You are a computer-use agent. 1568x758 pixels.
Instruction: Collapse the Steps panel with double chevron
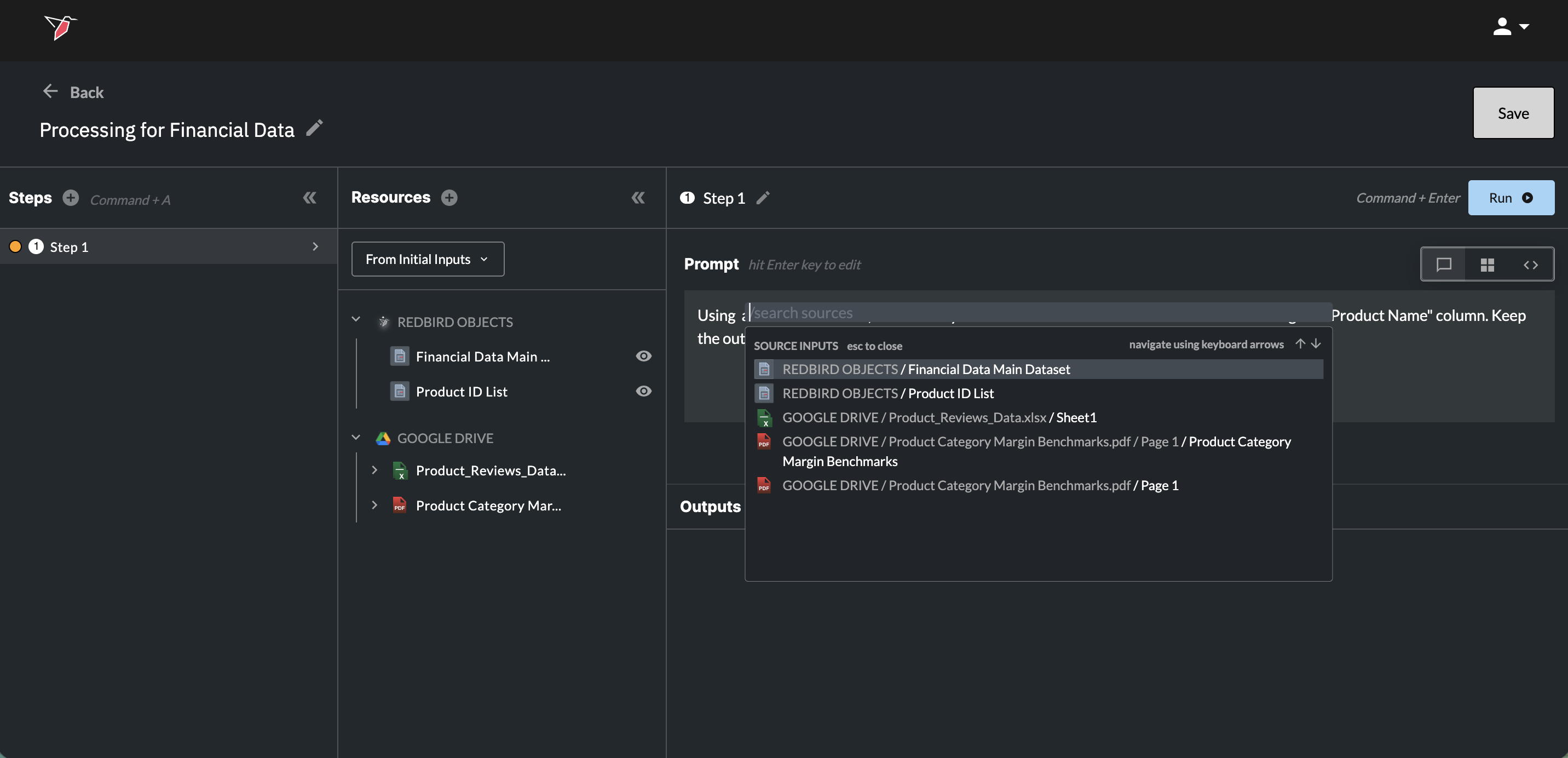[310, 198]
